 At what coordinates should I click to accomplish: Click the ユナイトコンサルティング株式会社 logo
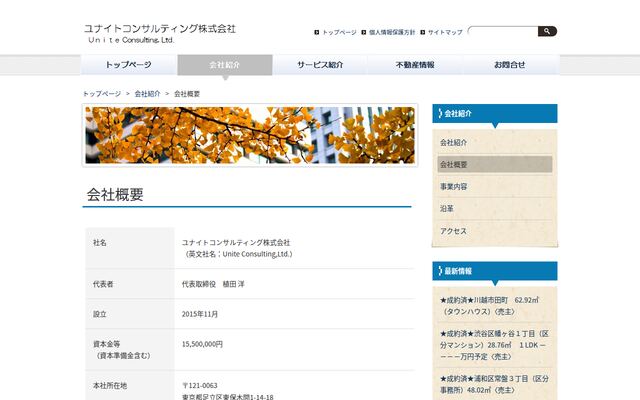point(160,33)
